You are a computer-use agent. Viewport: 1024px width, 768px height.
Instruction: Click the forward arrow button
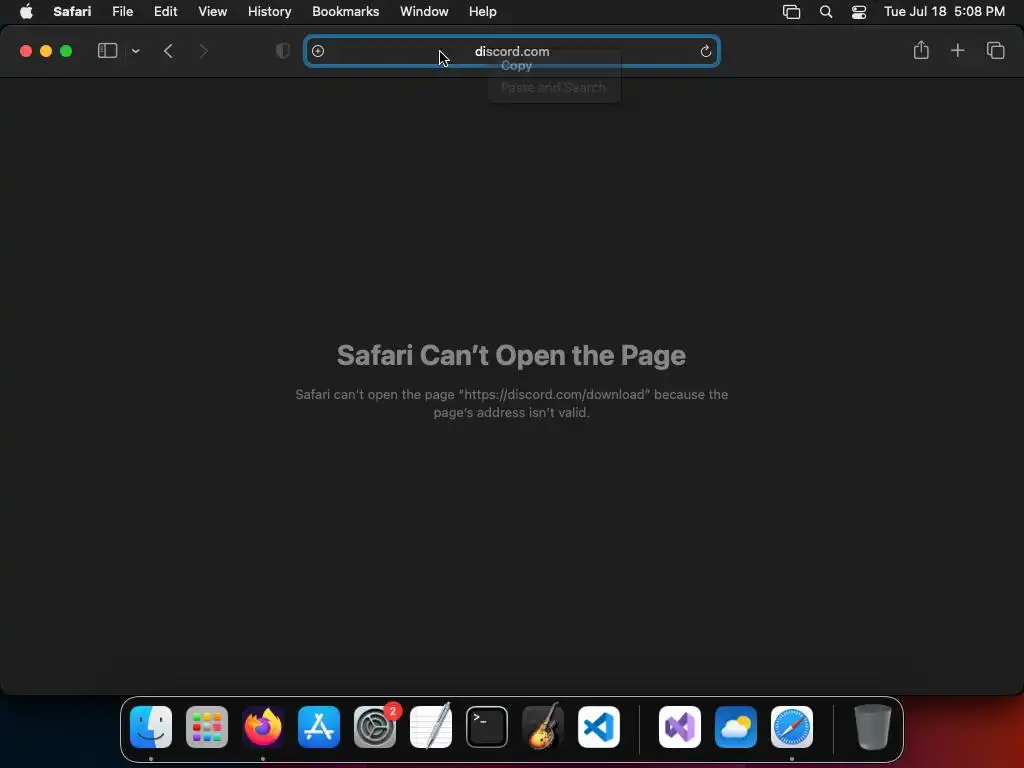point(203,51)
